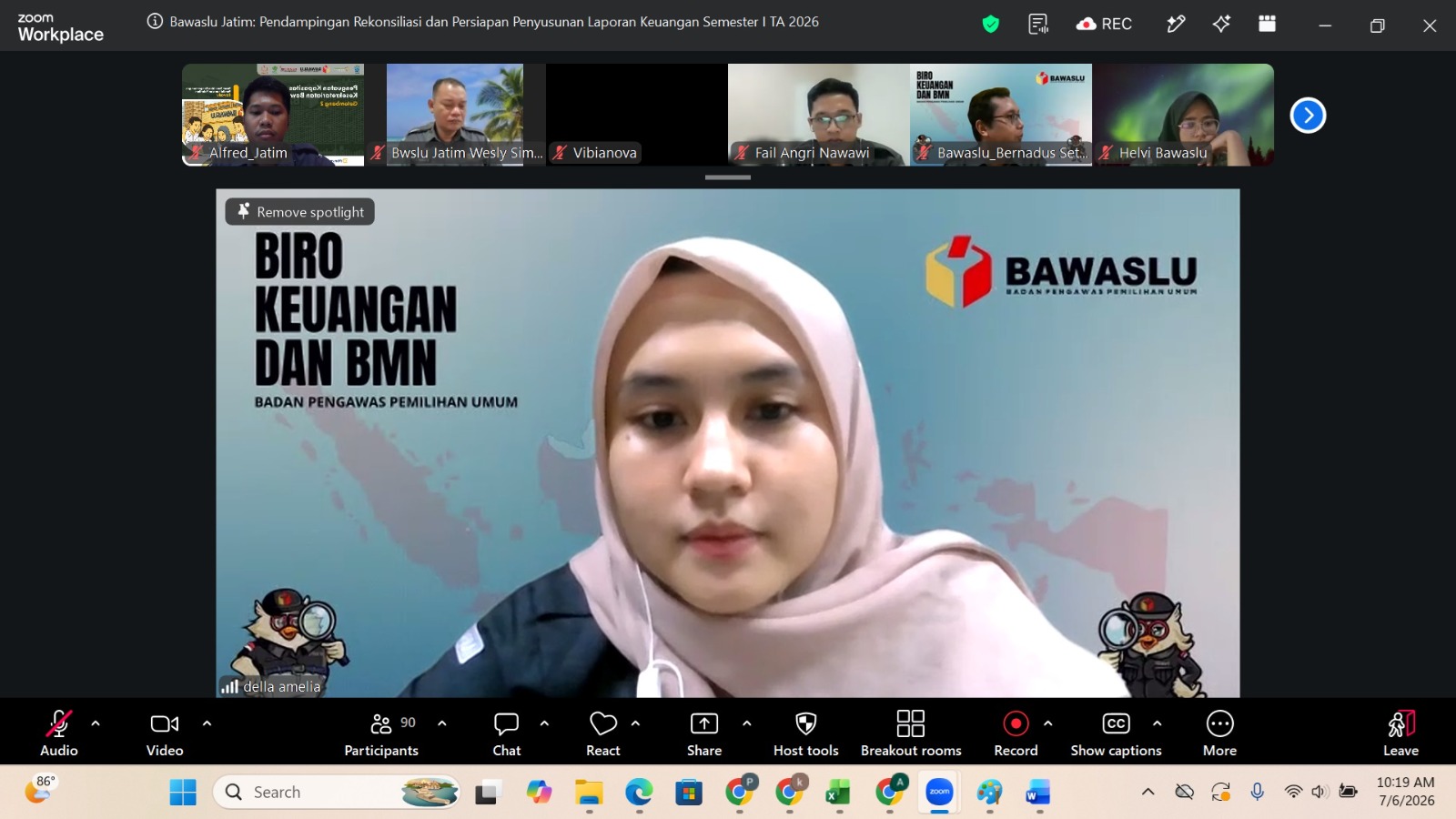Open File Explorer from taskbar
The height and width of the screenshot is (819, 1456).
coord(589,793)
